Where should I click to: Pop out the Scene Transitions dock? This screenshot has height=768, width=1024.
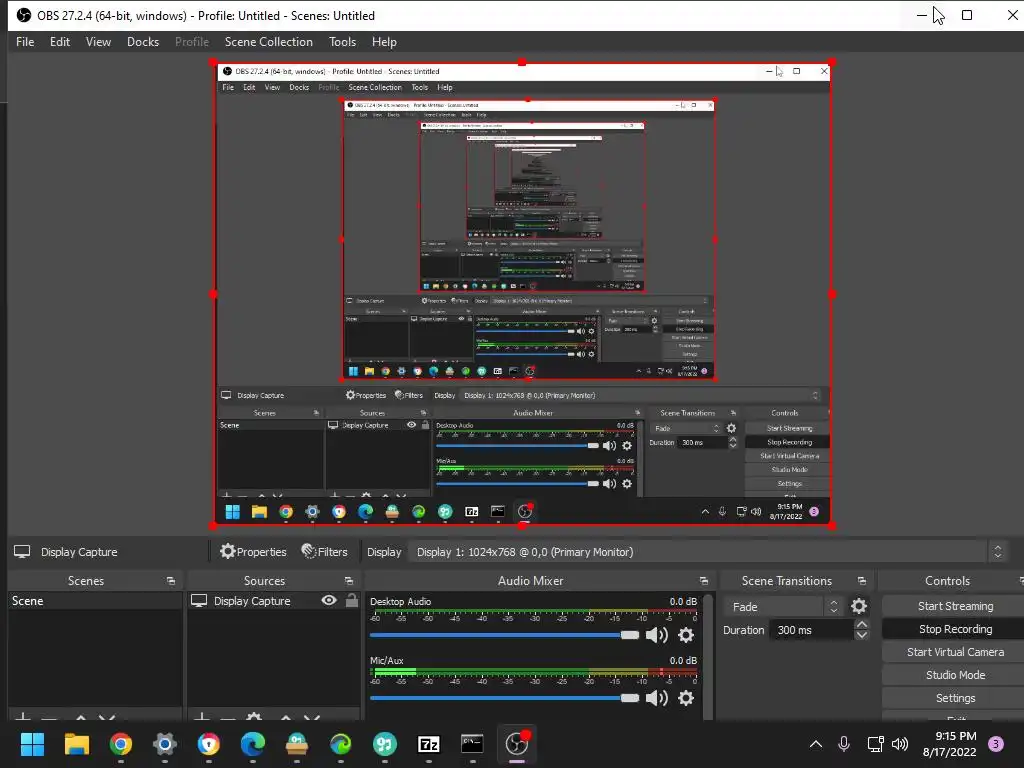coord(861,581)
